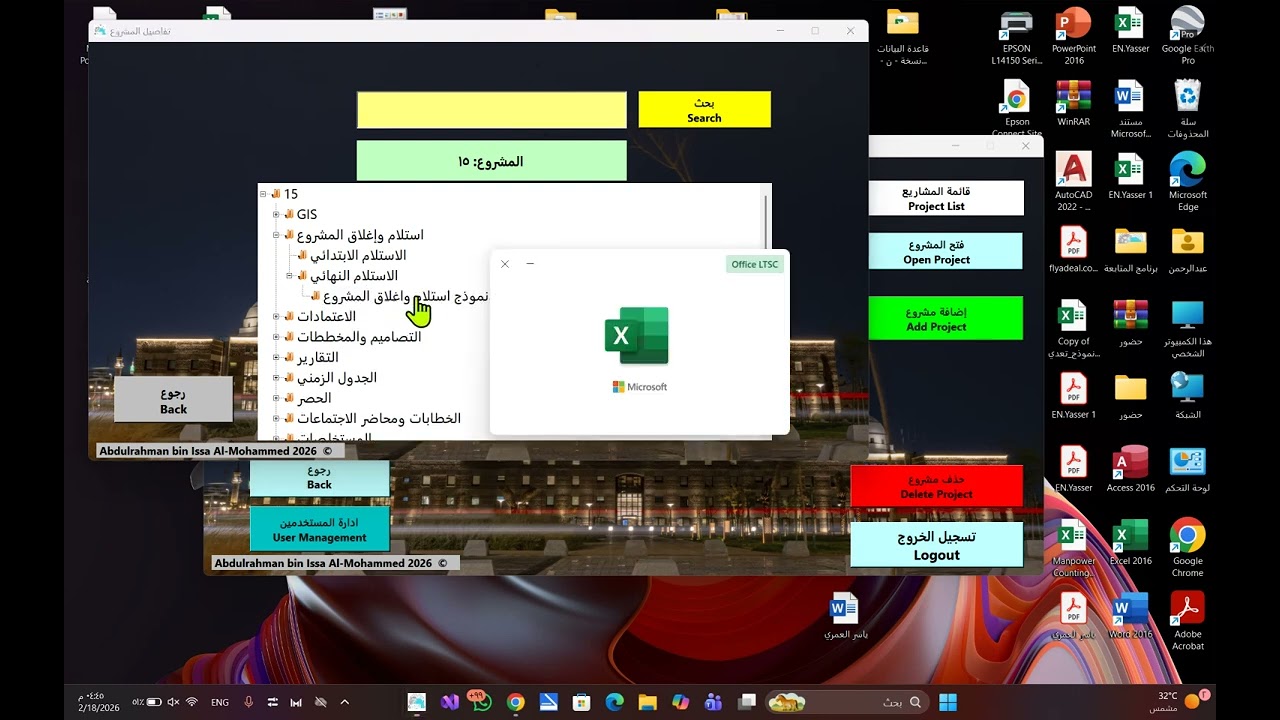Image resolution: width=1280 pixels, height=720 pixels.
Task: Open the Manpower Counting Excel file
Action: 1073,548
